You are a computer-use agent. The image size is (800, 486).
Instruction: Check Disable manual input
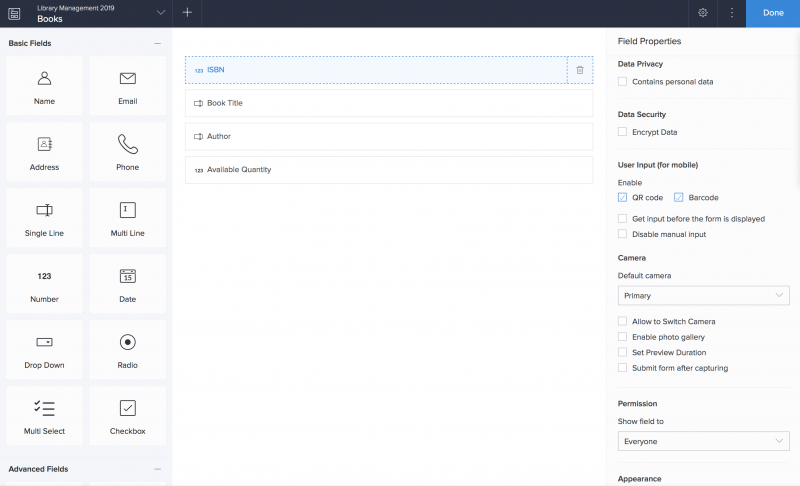point(623,234)
